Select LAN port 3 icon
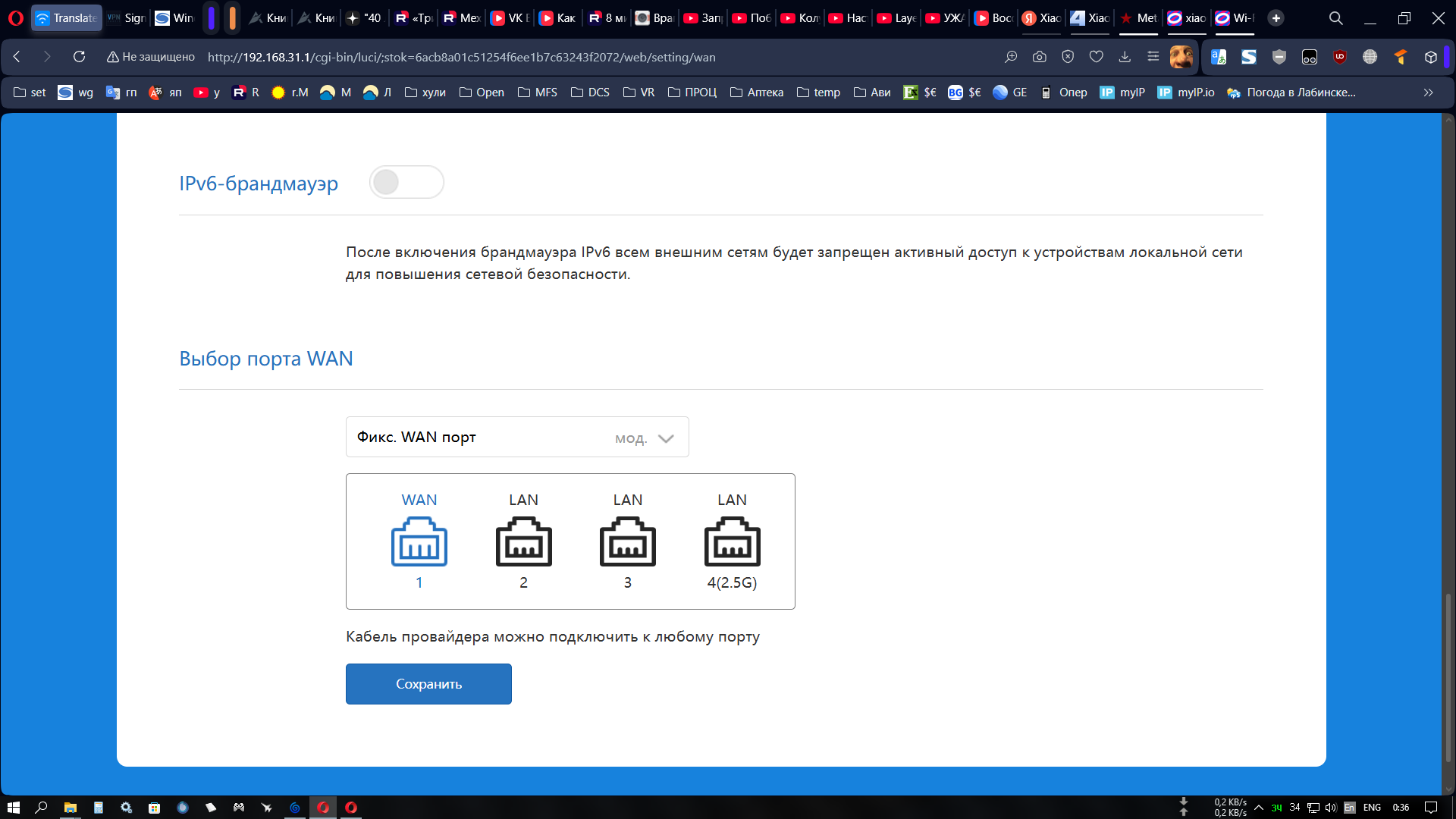Viewport: 1456px width, 819px height. point(628,541)
